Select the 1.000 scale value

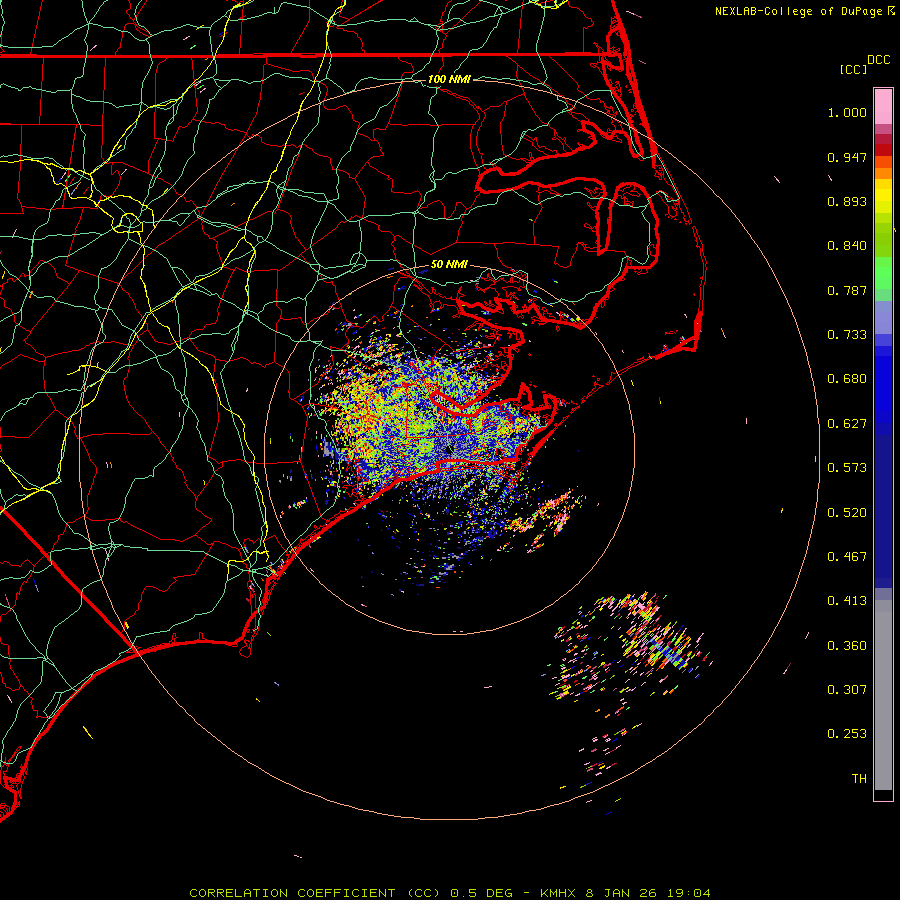847,112
